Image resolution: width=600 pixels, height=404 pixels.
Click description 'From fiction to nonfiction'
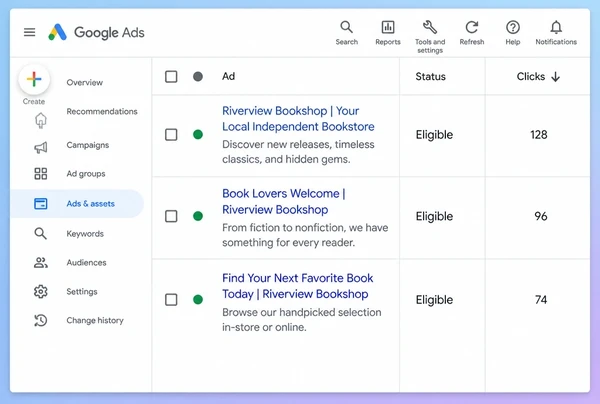pos(305,235)
